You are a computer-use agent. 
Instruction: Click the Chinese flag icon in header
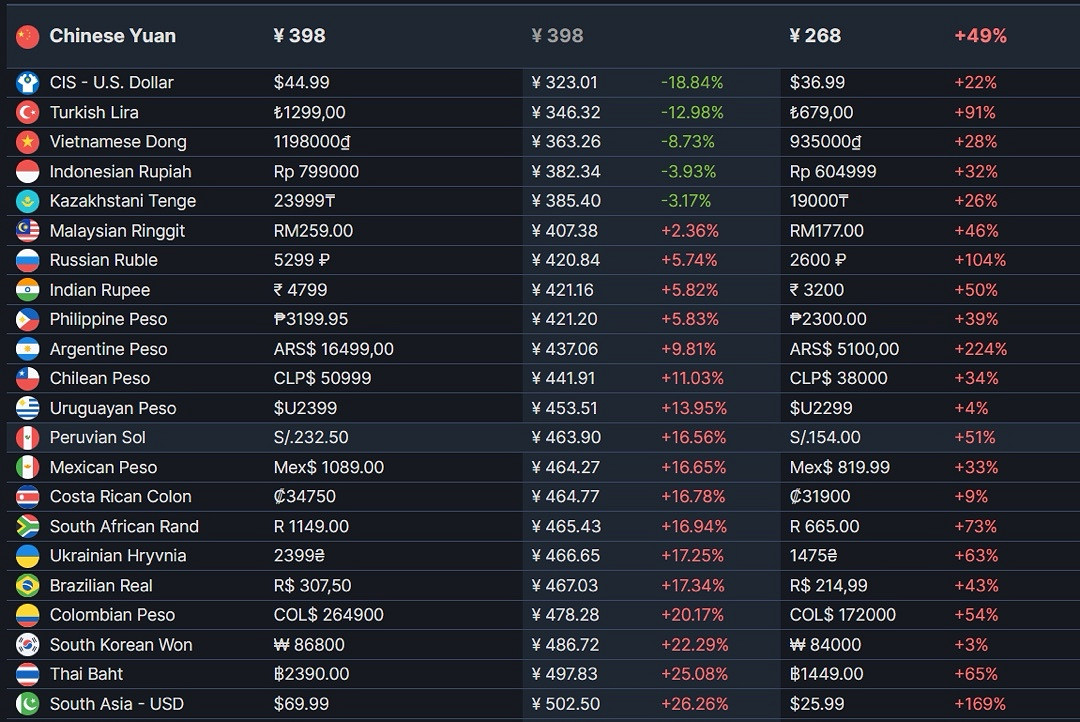27,36
